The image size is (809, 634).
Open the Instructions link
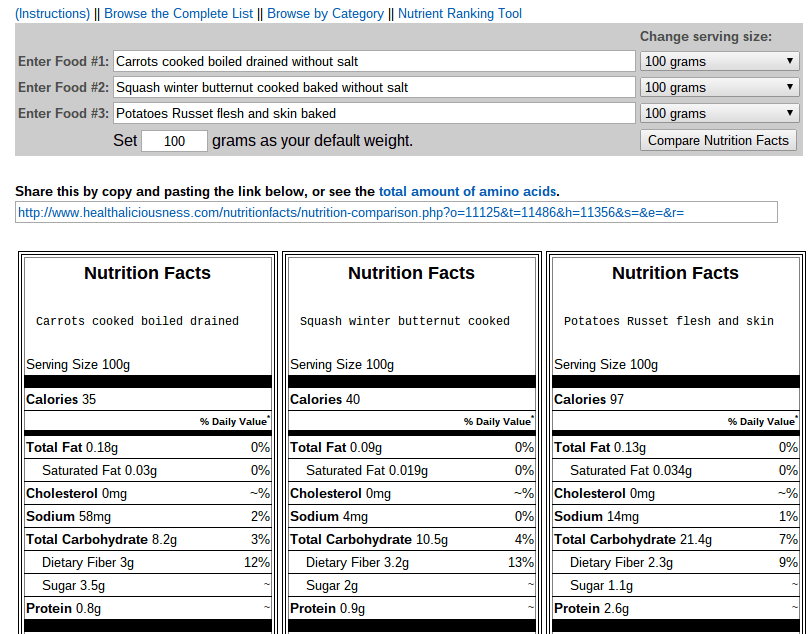(54, 14)
